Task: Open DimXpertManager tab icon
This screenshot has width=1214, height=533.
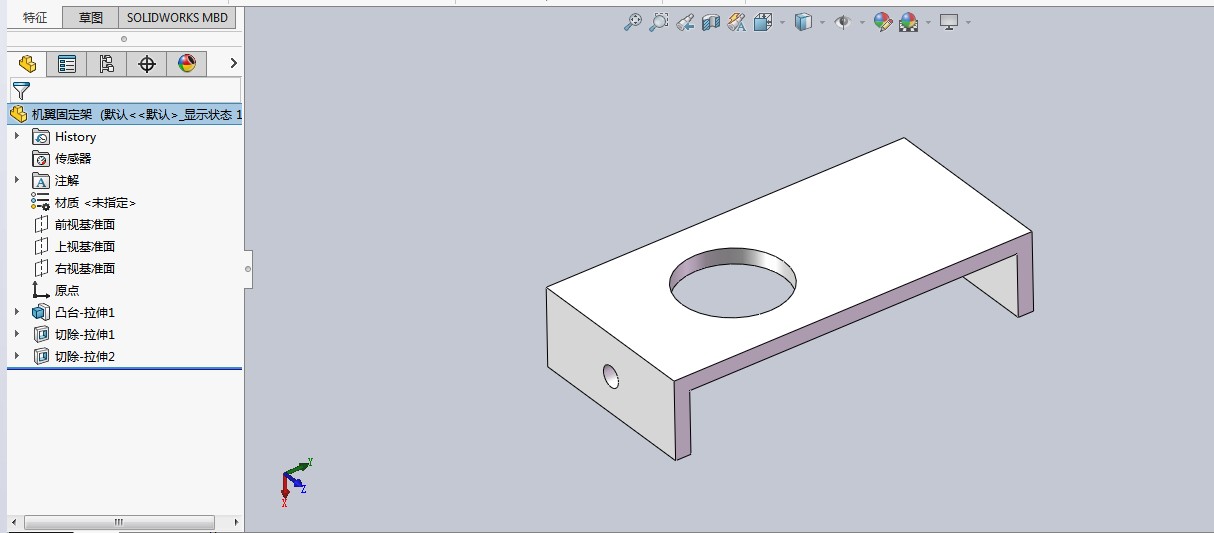Action: click(147, 64)
